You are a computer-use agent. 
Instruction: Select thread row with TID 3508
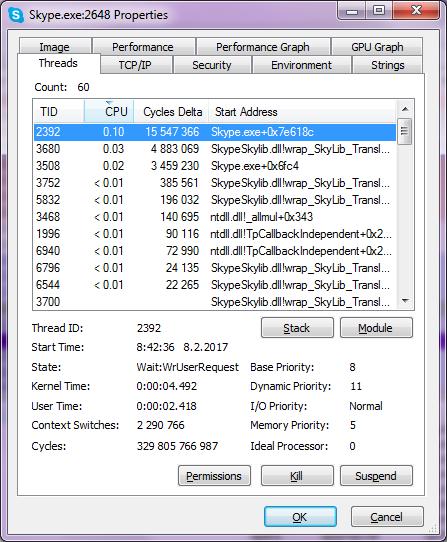click(215, 166)
